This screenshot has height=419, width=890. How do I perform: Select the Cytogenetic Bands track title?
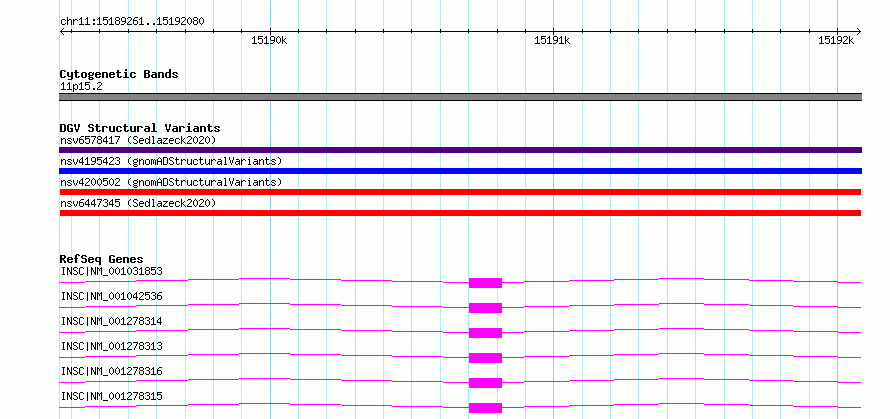(119, 74)
